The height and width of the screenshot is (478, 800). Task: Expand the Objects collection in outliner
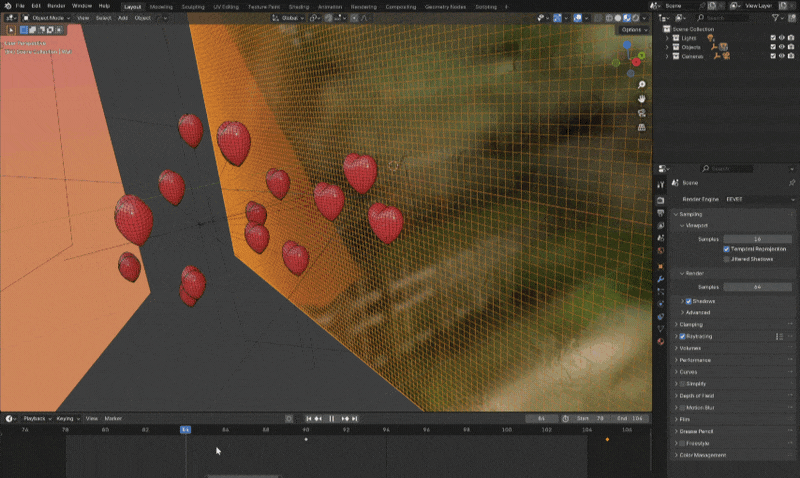[668, 47]
